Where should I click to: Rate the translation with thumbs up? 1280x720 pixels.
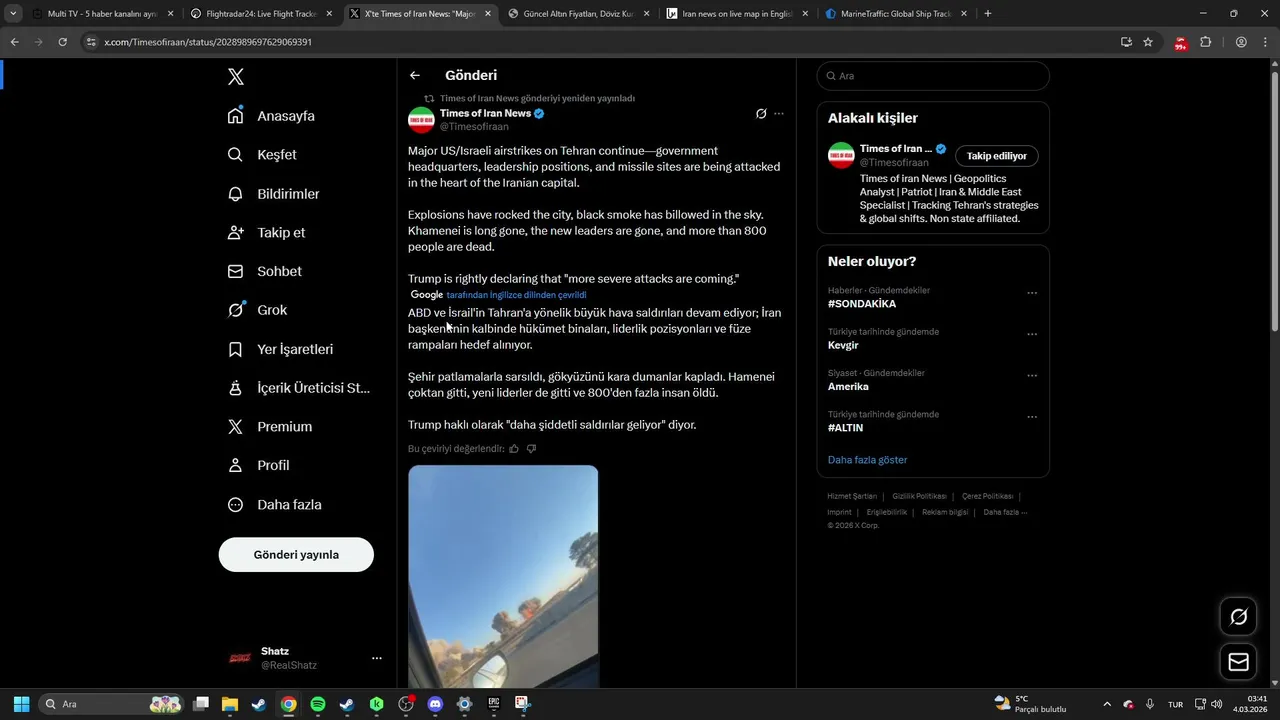[514, 449]
